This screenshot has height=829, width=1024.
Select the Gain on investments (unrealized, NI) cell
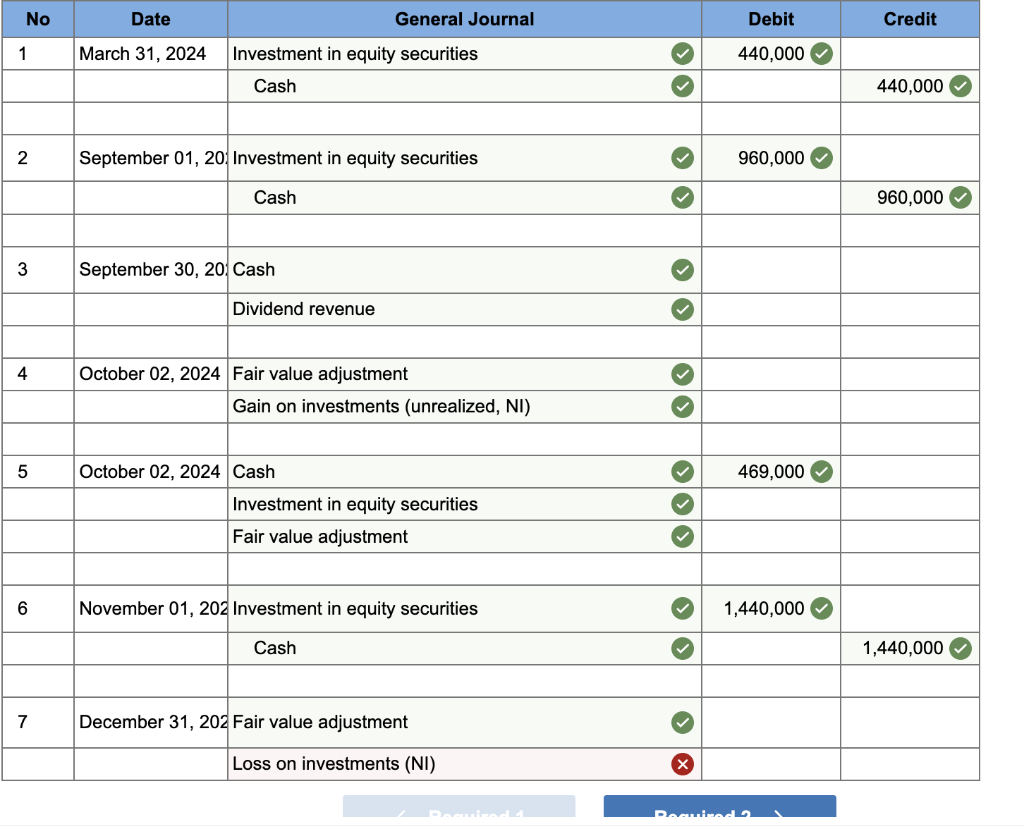click(464, 407)
